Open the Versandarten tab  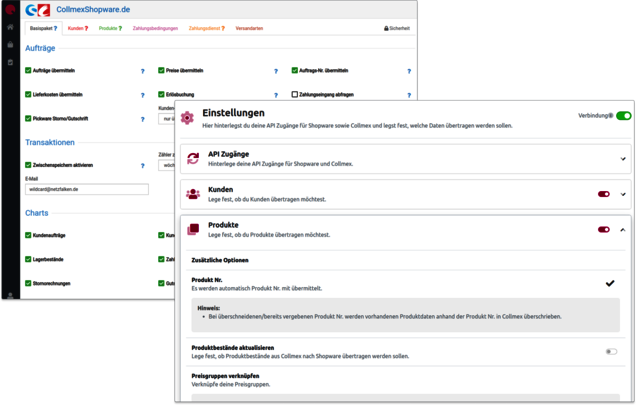tap(249, 28)
